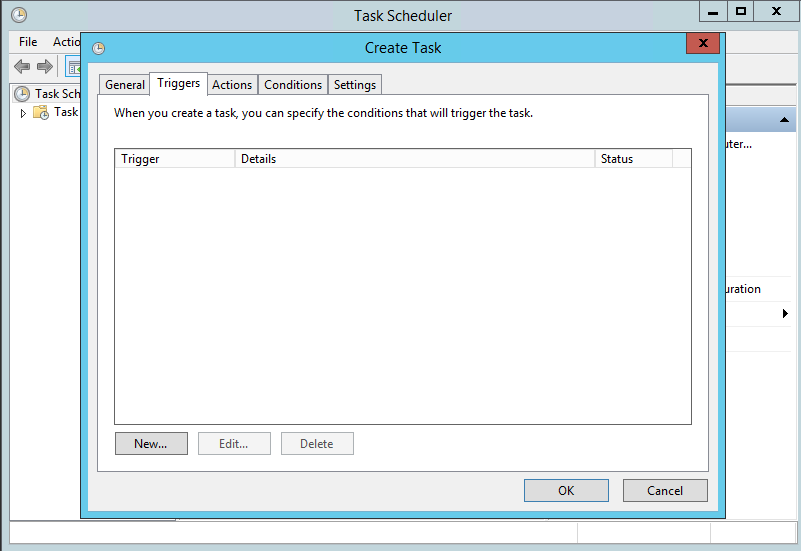Open the Settings tab
This screenshot has height=551, width=801.
[355, 85]
